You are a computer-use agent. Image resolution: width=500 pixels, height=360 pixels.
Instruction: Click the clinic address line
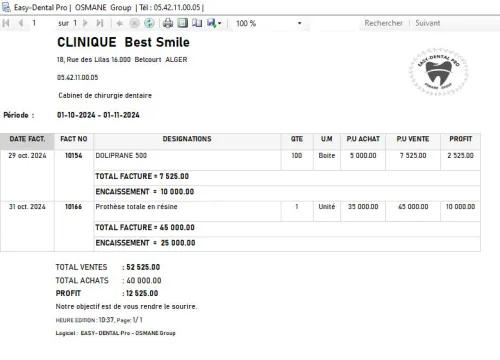tap(122, 60)
